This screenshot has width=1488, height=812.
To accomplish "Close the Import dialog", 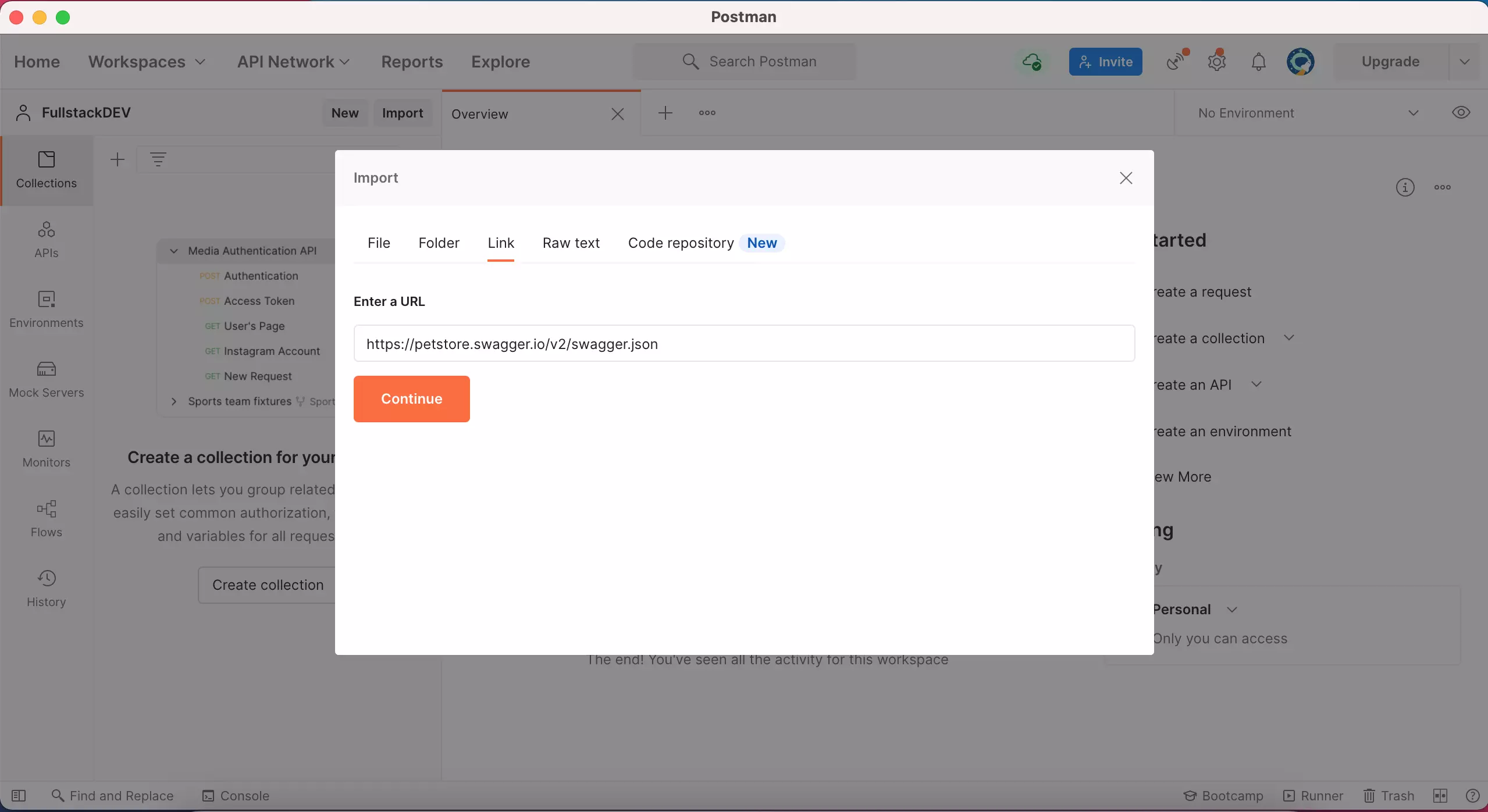I will click(x=1126, y=178).
